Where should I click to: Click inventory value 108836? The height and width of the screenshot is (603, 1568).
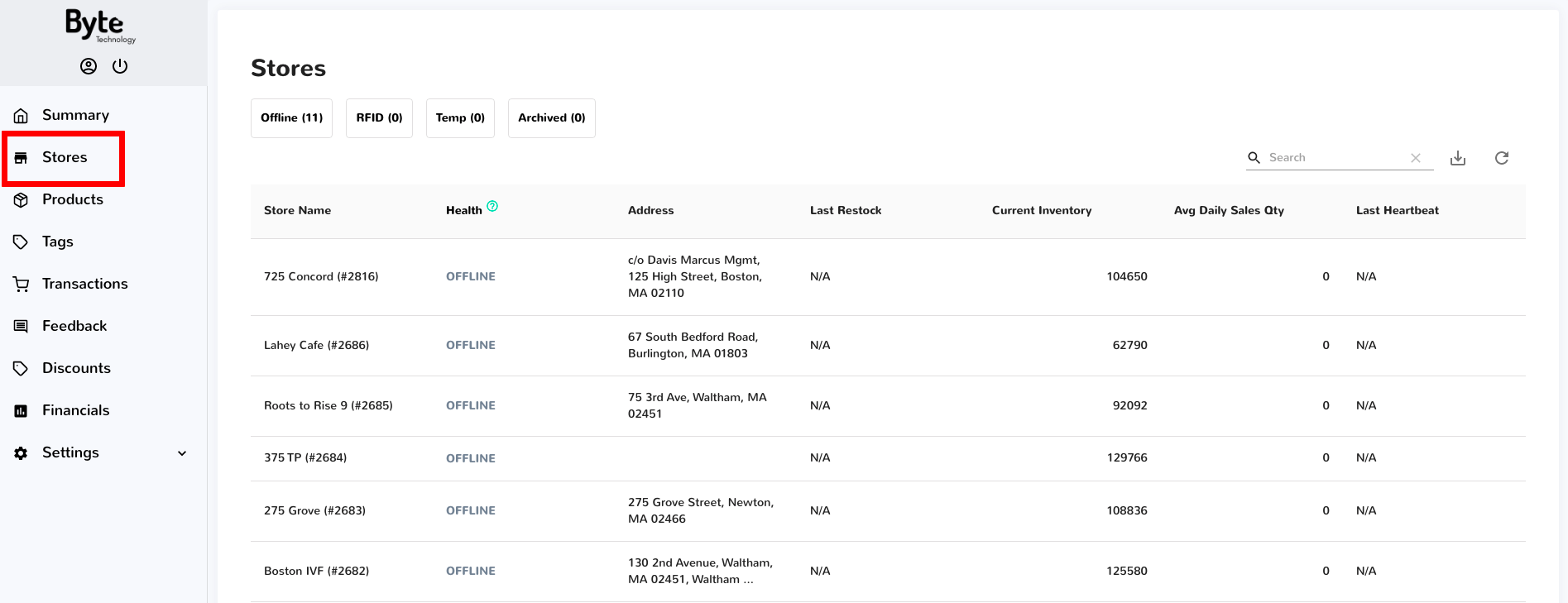[x=1127, y=511]
